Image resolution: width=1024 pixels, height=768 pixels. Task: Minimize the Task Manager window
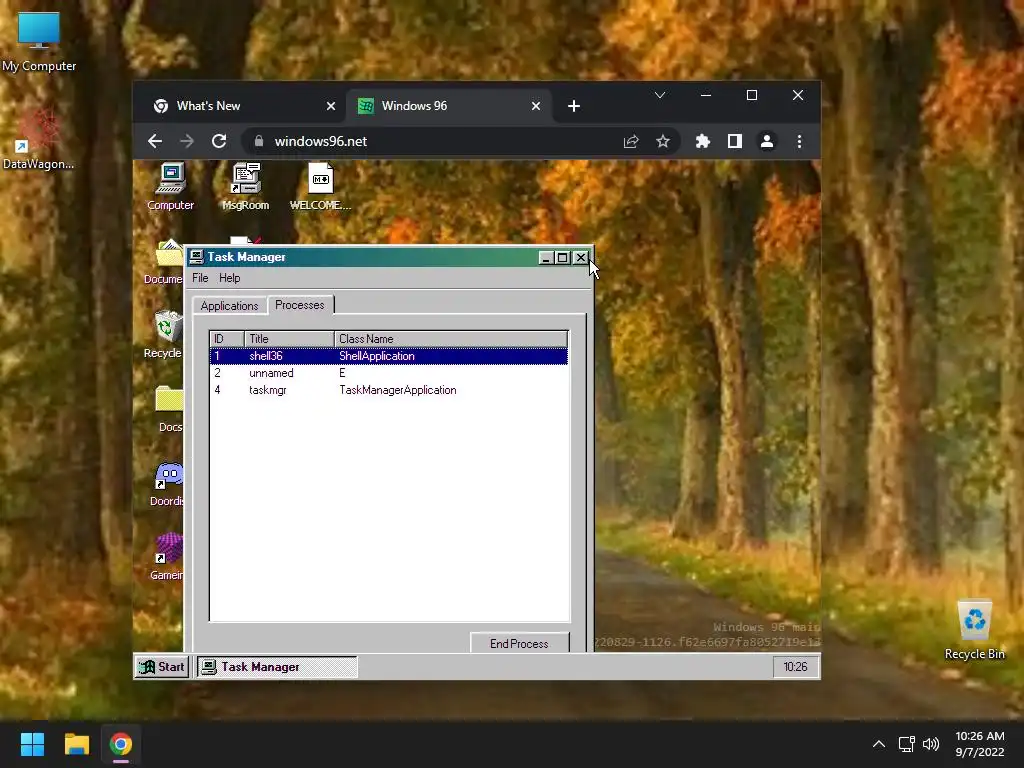coord(546,257)
